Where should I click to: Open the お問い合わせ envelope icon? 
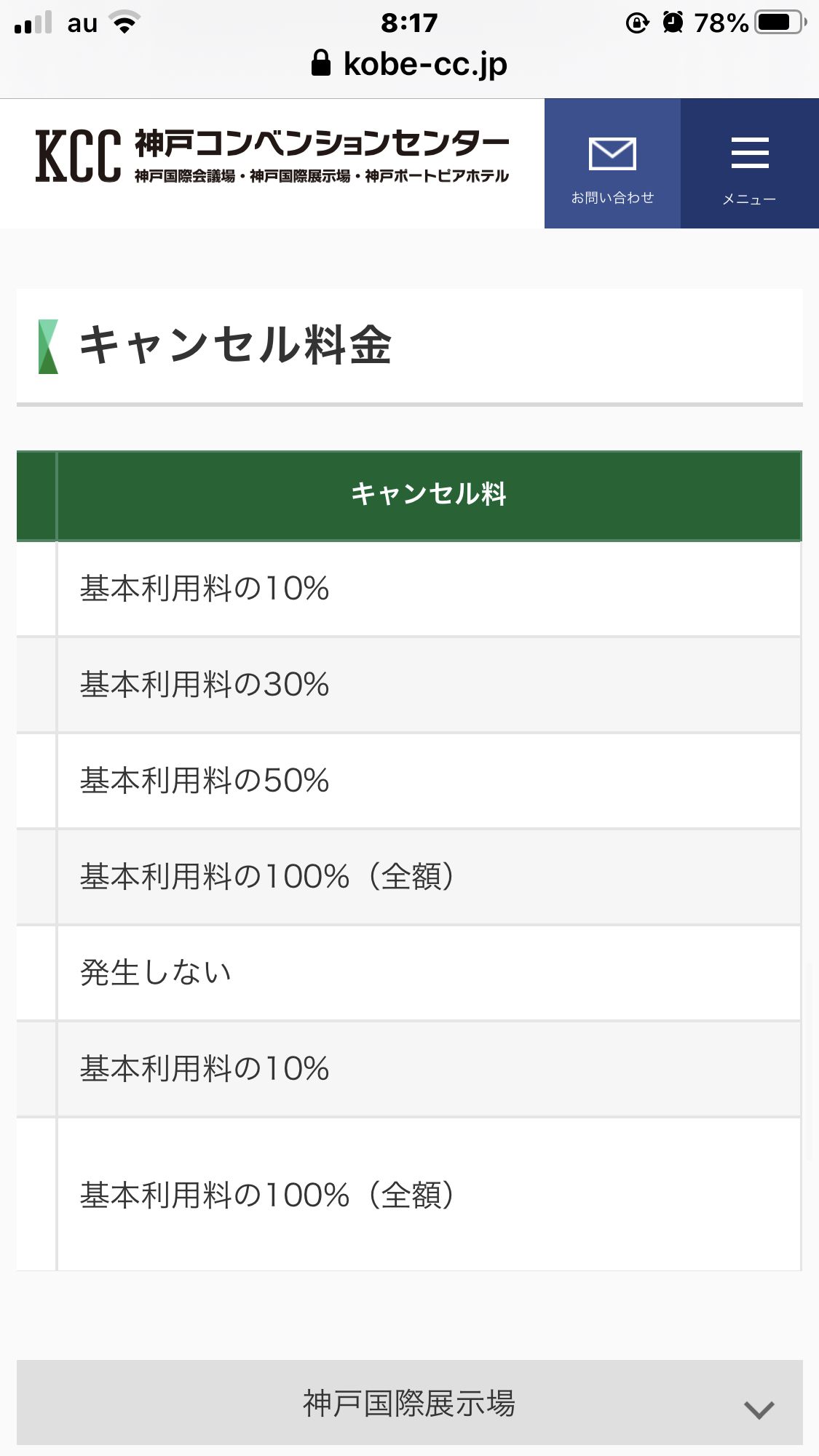click(x=612, y=154)
